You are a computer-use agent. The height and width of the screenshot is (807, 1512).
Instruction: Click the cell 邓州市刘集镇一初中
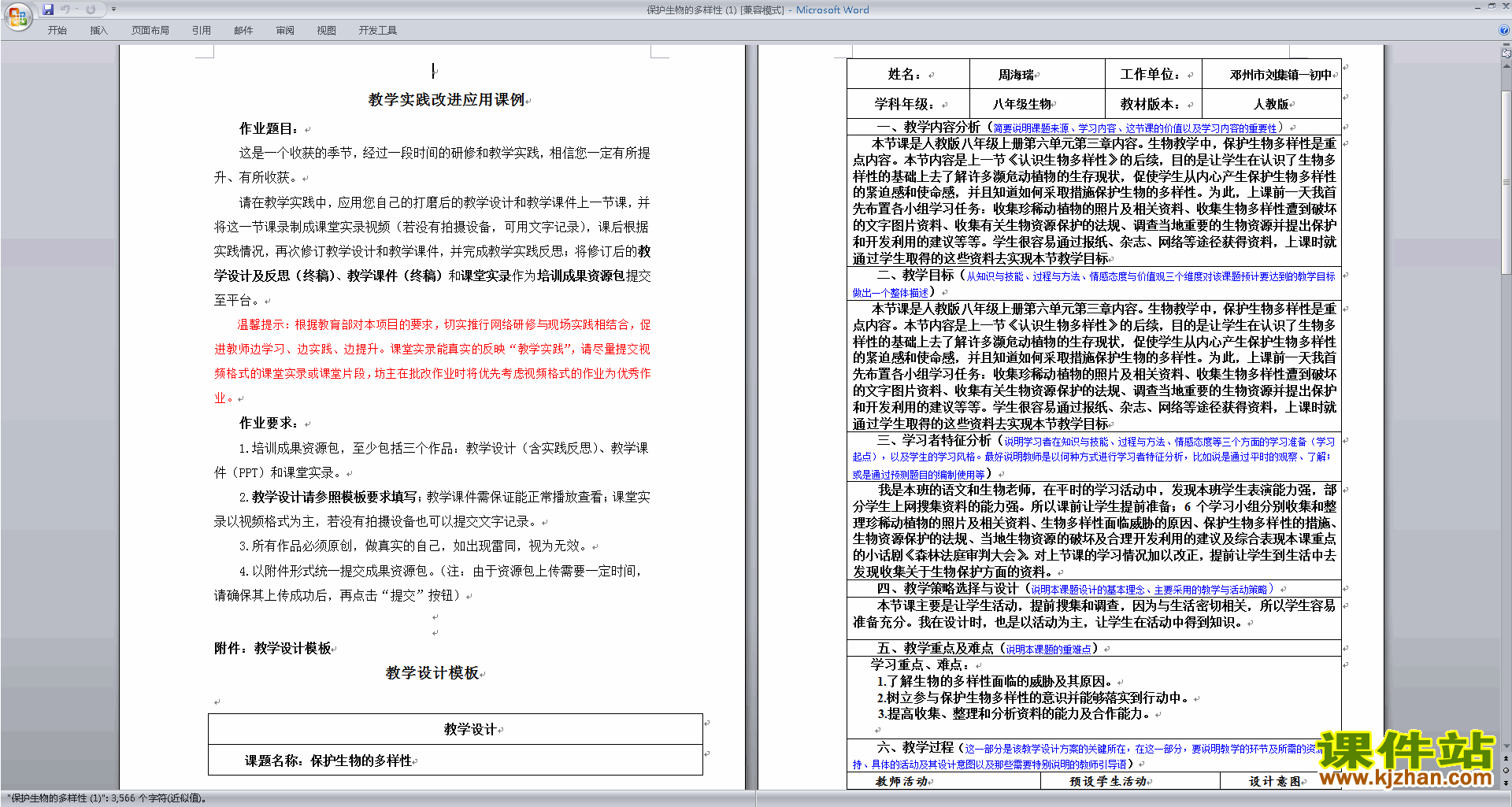pyautogui.click(x=1271, y=75)
